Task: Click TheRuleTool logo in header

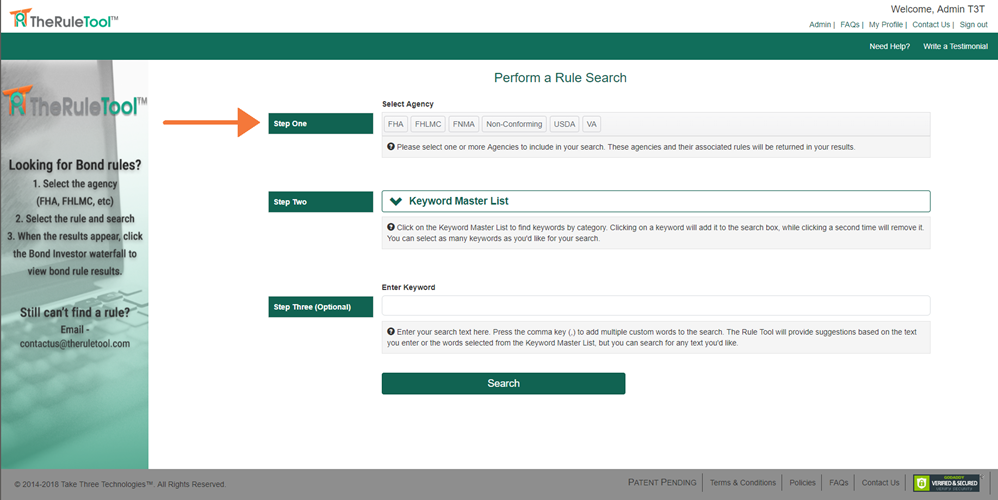Action: point(63,17)
